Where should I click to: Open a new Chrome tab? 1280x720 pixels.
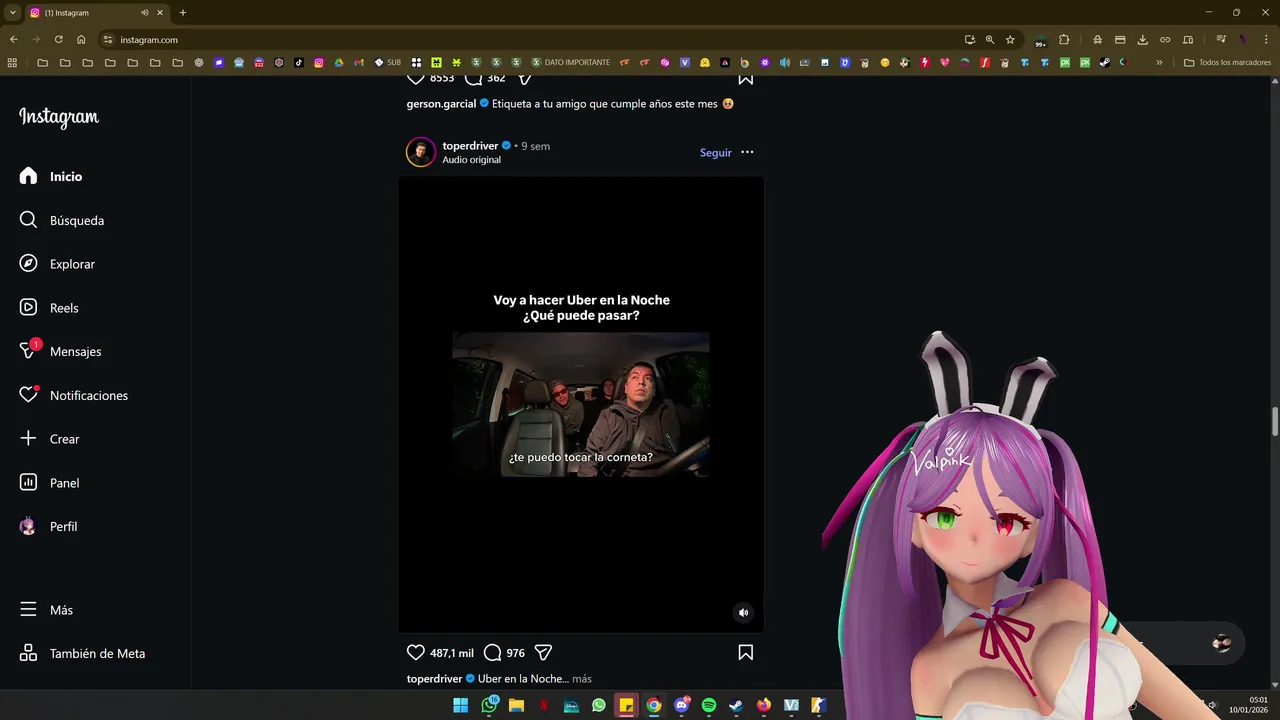182,13
